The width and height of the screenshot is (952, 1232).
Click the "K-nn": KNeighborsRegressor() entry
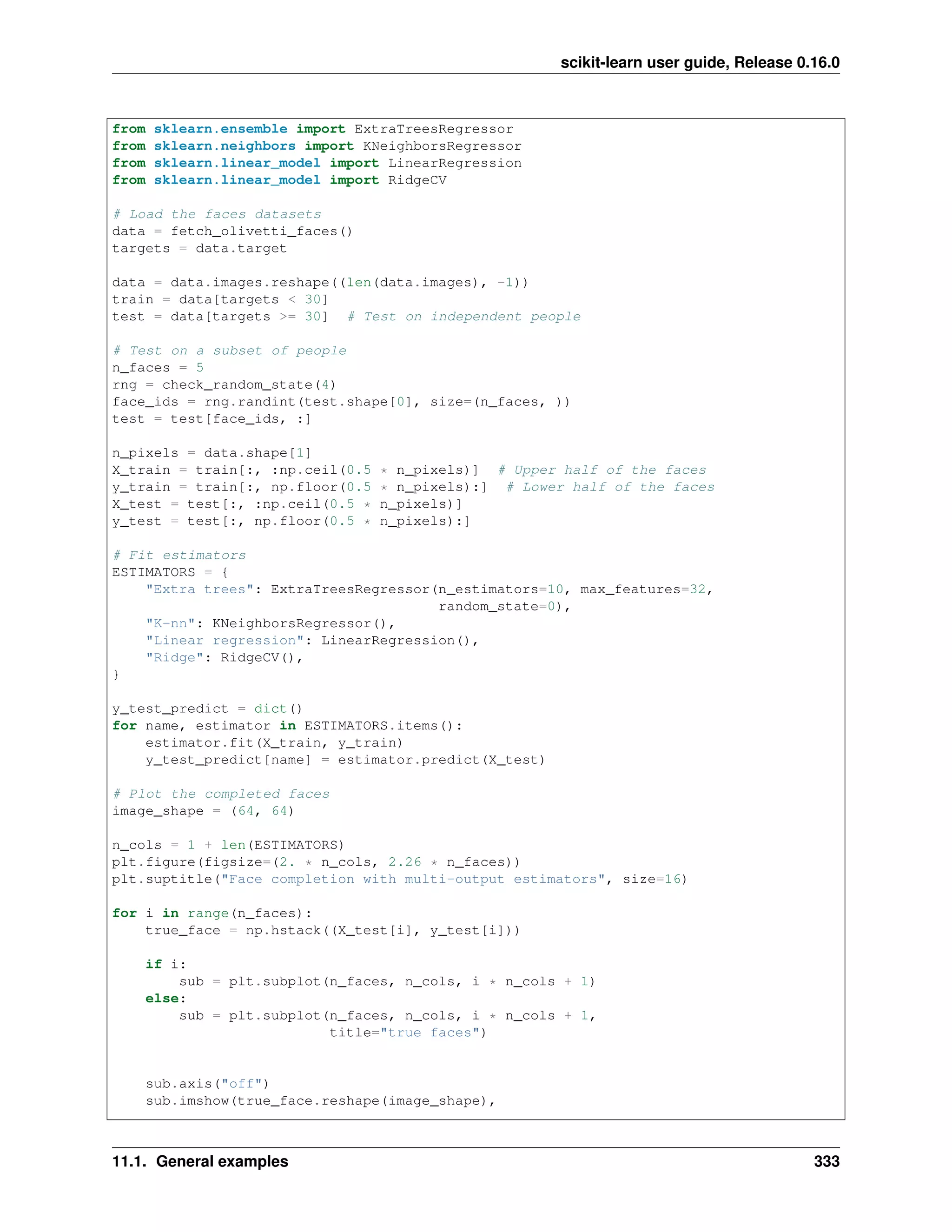[270, 623]
